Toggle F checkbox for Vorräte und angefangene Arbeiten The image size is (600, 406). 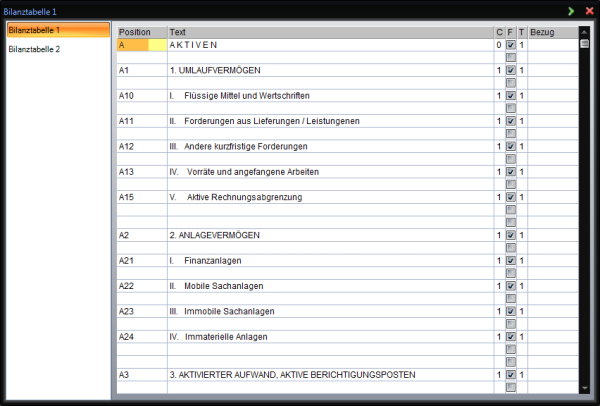click(x=510, y=171)
